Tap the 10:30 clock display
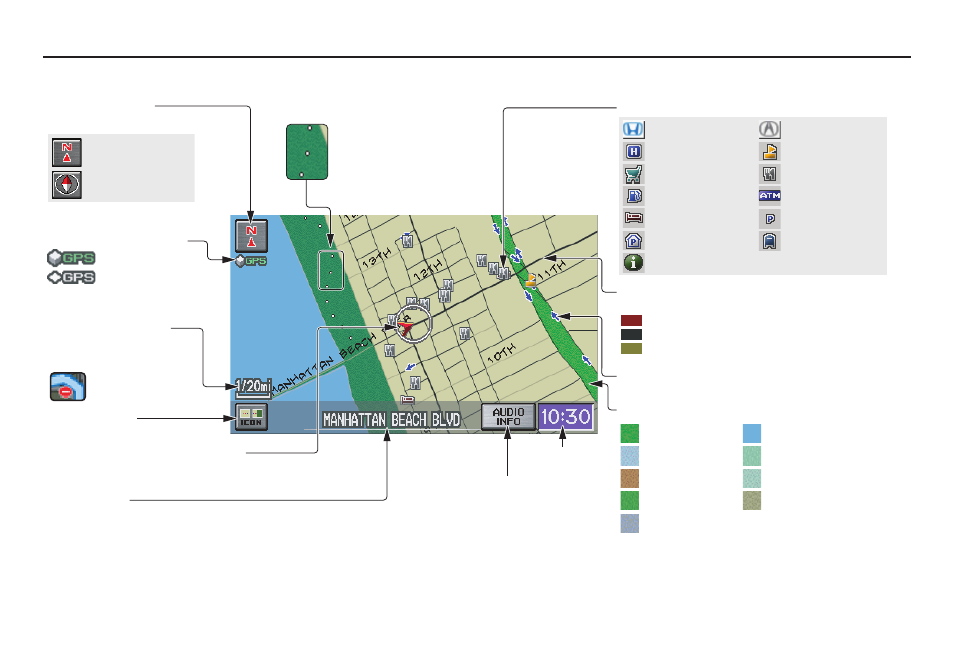The image size is (954, 651). tap(566, 417)
